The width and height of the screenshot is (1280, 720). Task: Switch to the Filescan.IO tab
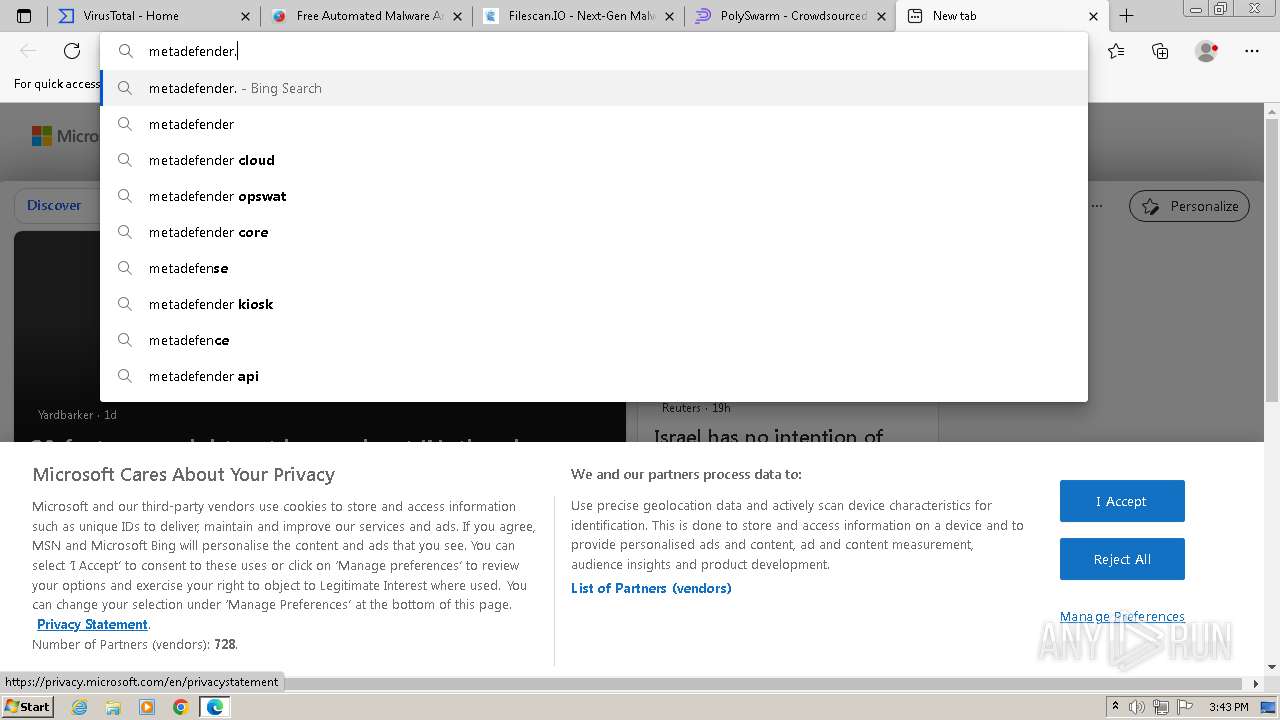[578, 16]
